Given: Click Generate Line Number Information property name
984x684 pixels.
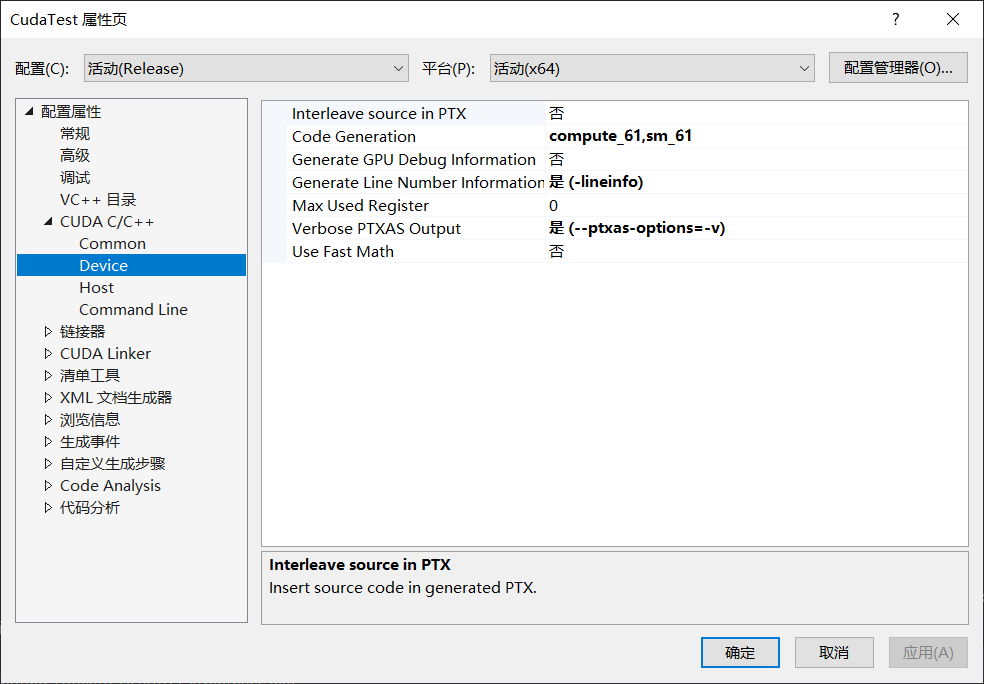Looking at the screenshot, I should [417, 183].
